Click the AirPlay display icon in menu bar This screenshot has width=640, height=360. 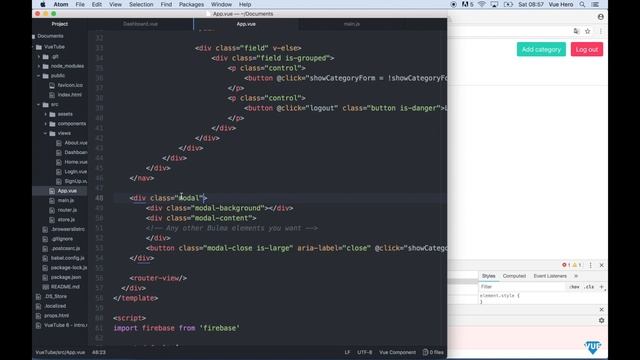point(494,4)
